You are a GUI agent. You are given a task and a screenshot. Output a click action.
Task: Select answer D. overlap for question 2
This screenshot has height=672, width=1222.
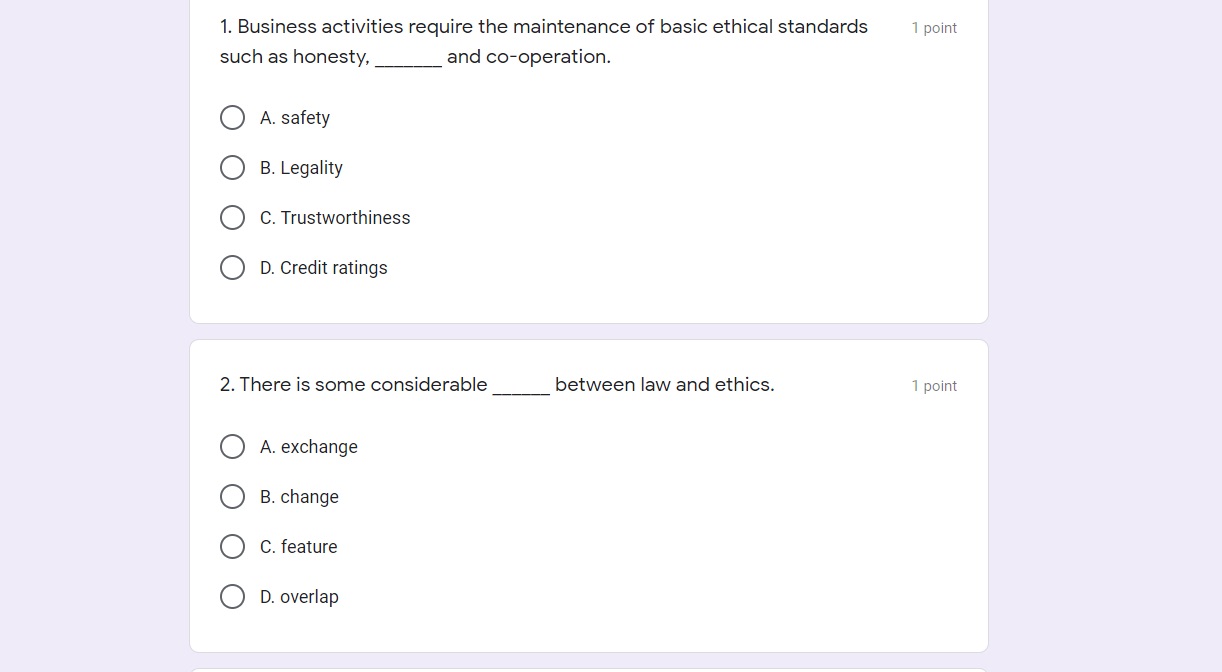pyautogui.click(x=232, y=596)
